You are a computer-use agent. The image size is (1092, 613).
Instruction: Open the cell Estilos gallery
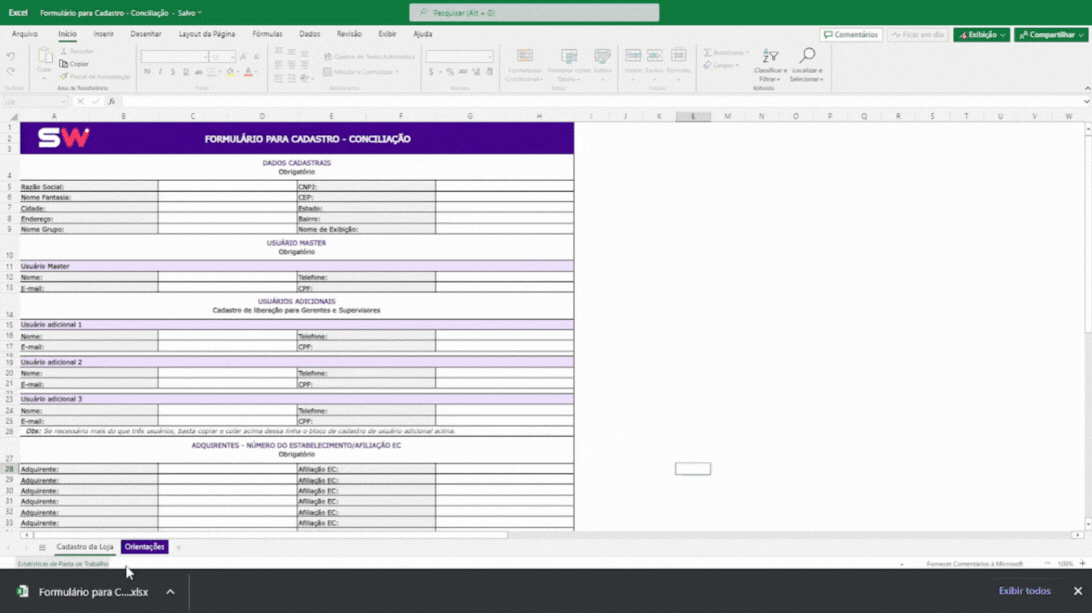pos(602,63)
